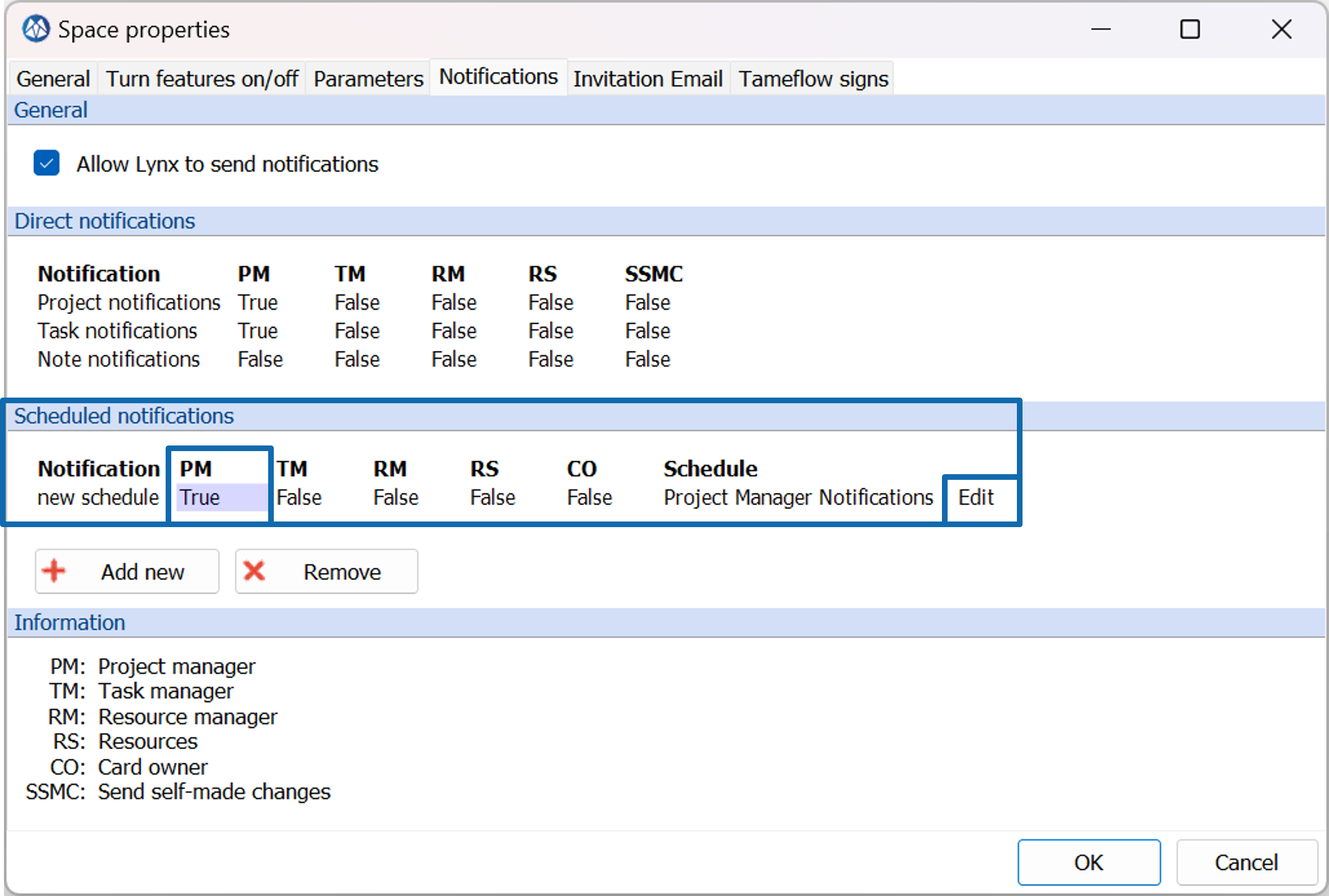This screenshot has width=1329, height=896.
Task: Toggle Note notifications RS value
Action: [x=551, y=360]
